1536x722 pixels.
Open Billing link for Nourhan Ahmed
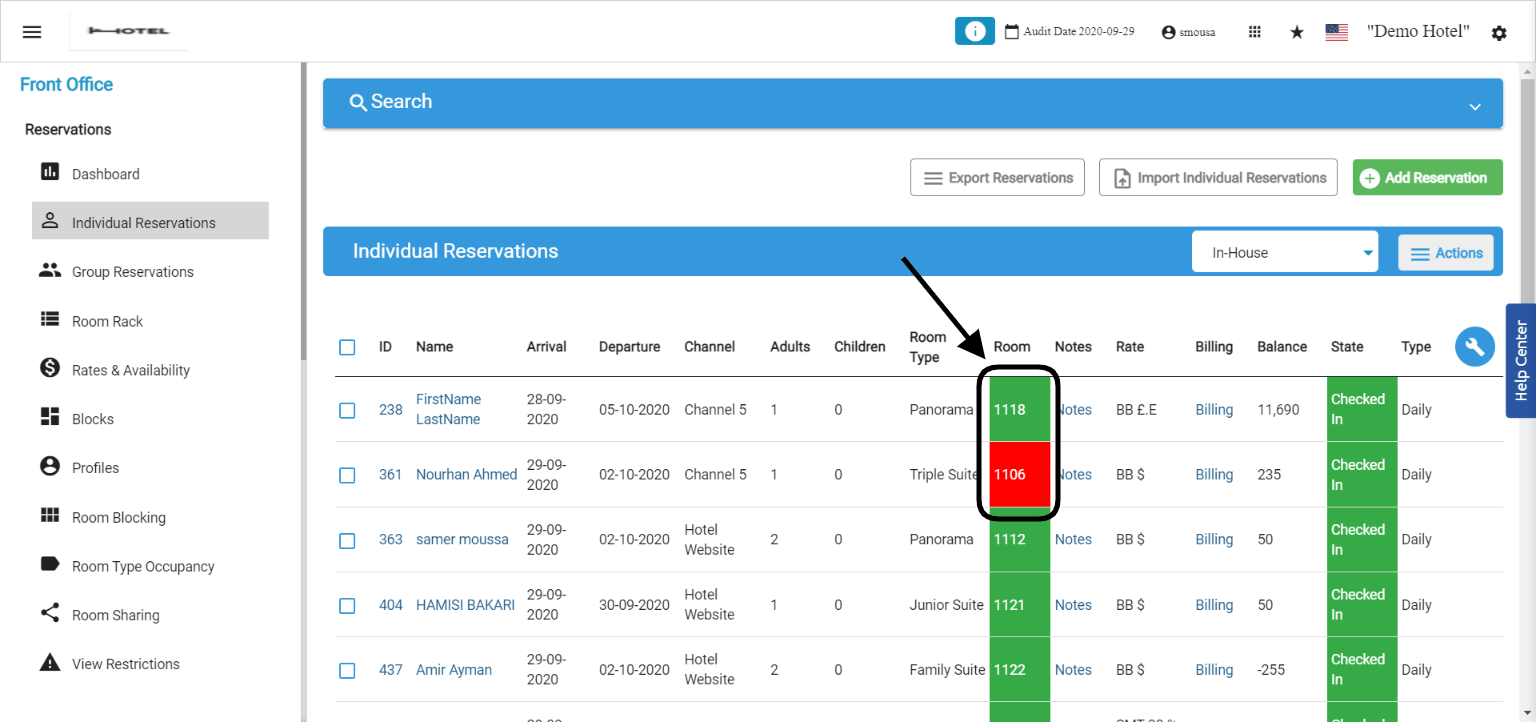pyautogui.click(x=1214, y=475)
